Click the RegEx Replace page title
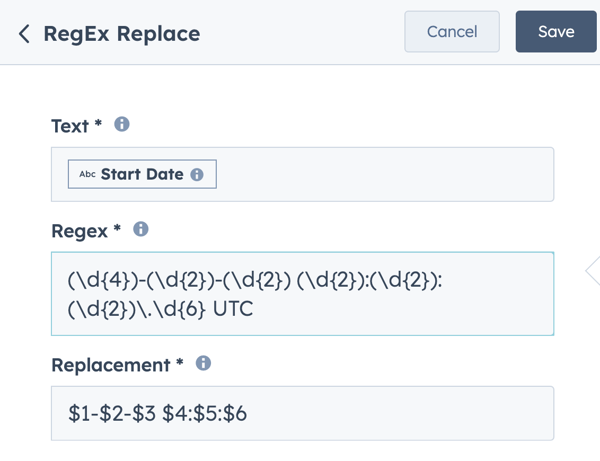 (122, 34)
